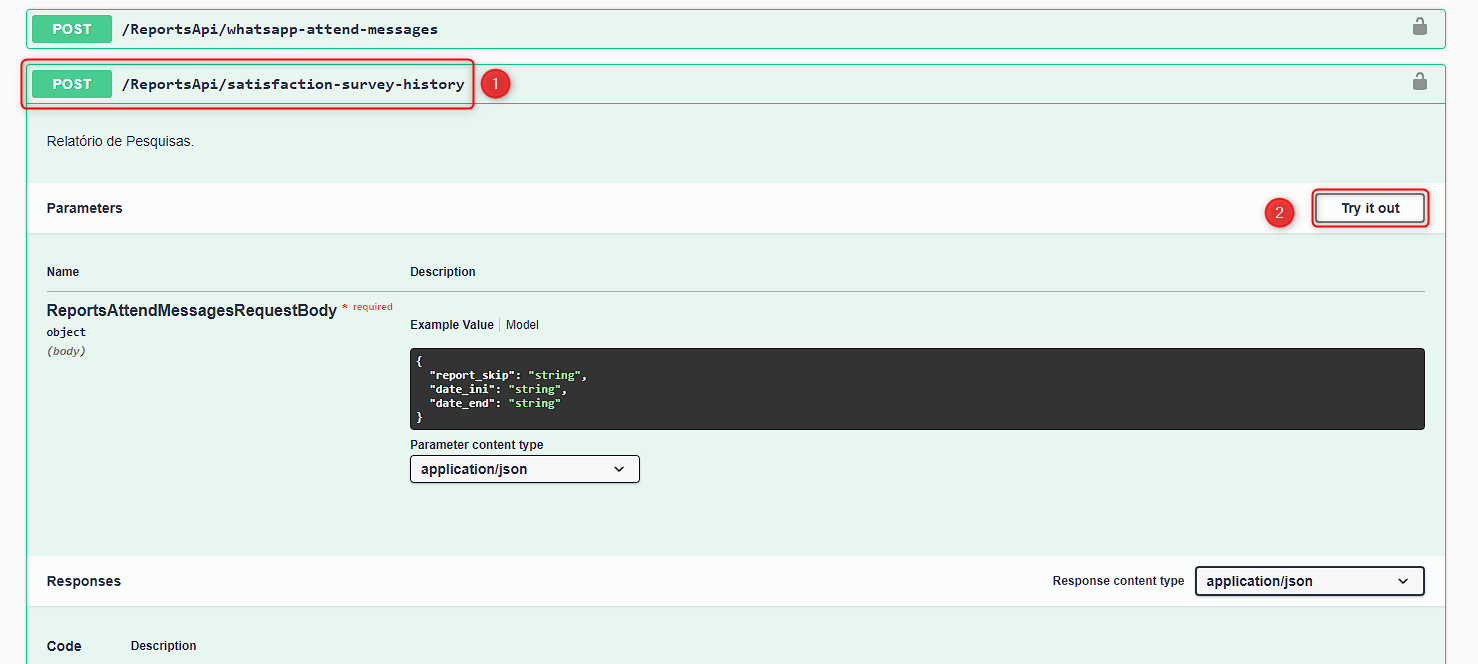Click the POST badge of whatsapp-attend-messages
The width and height of the screenshot is (1478, 664).
[x=72, y=29]
